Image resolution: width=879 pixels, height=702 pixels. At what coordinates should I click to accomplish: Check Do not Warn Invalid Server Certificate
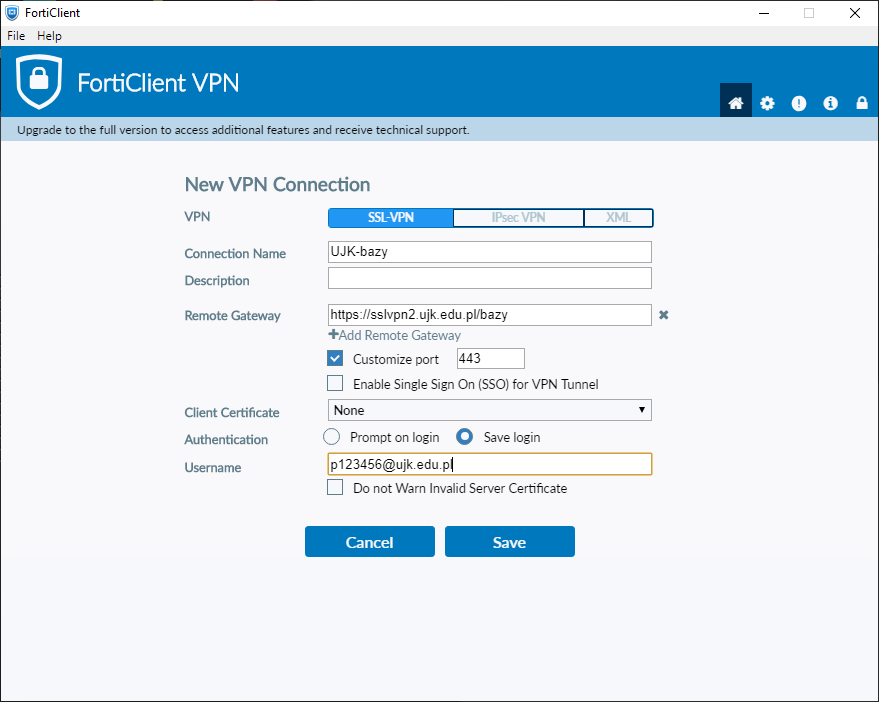(335, 489)
